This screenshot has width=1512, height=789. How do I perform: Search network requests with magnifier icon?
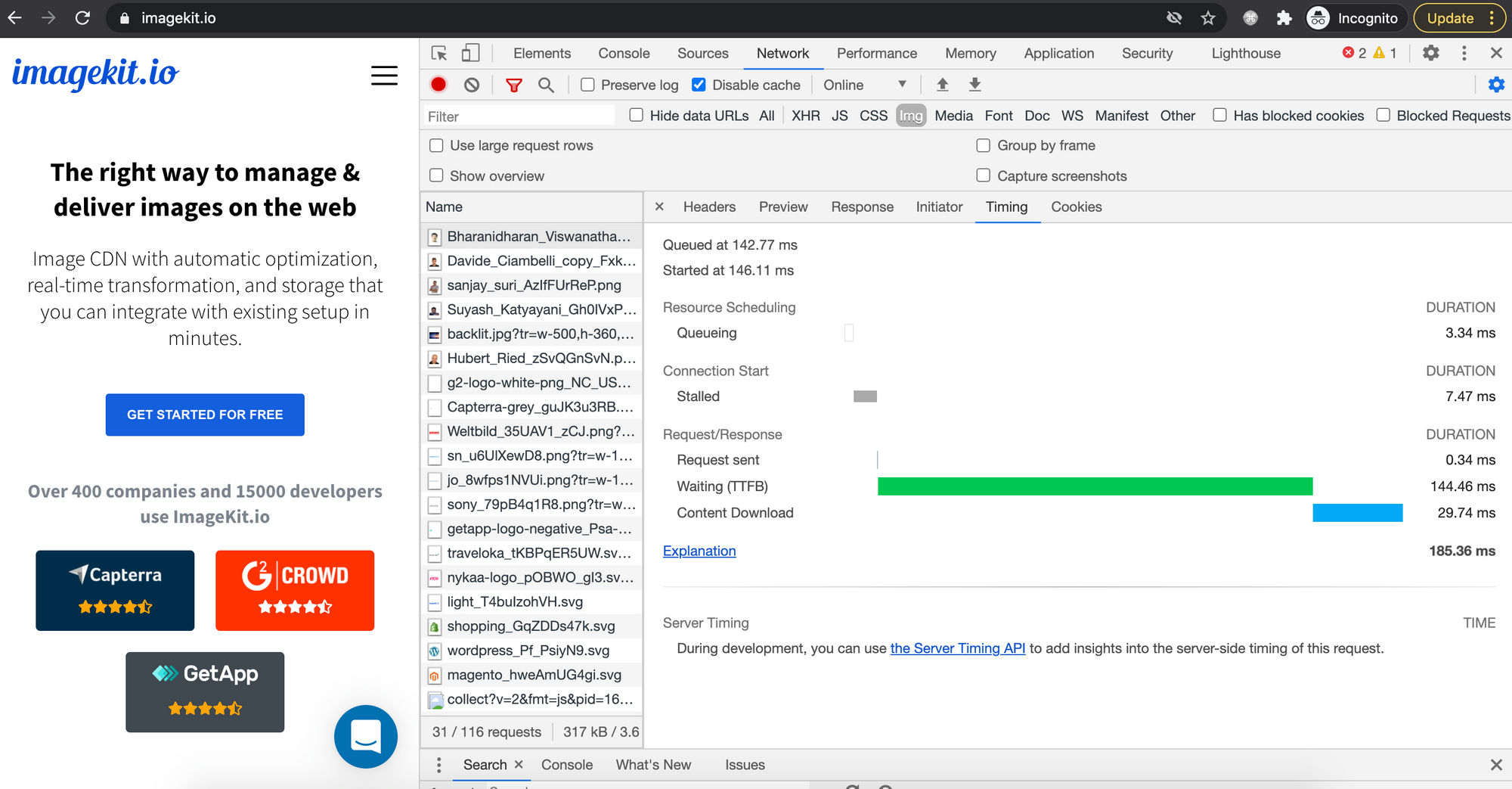(547, 85)
